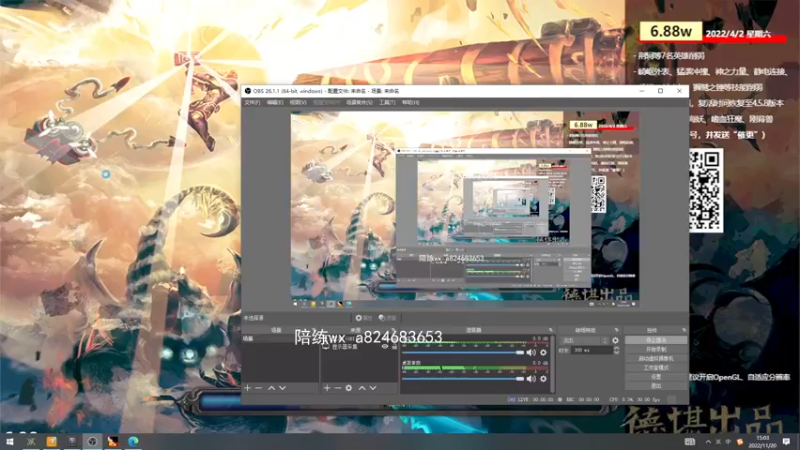This screenshot has height=450, width=800.
Task: Click transition duration 300 ms field
Action: point(592,351)
